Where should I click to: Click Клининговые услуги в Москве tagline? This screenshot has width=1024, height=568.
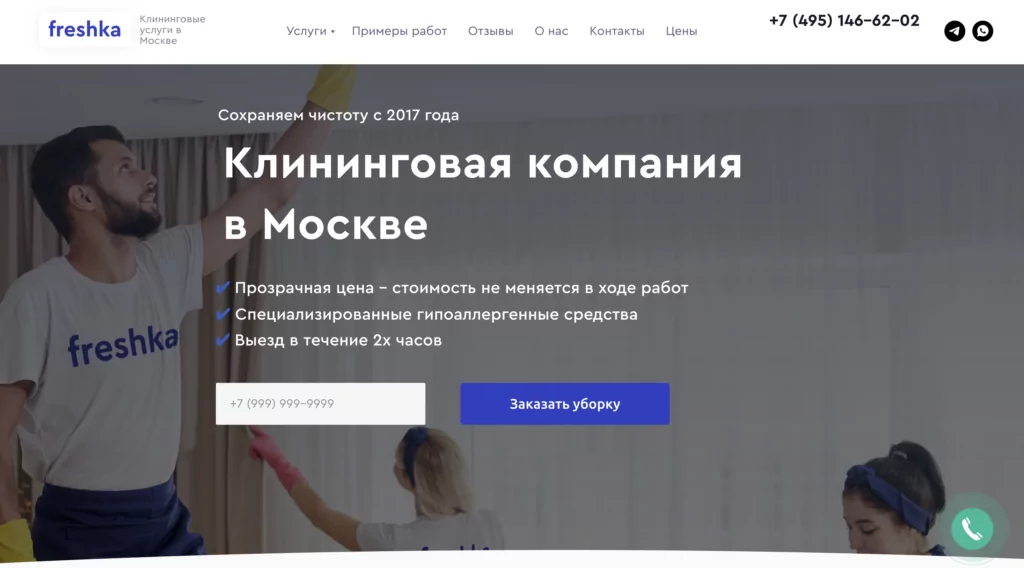pos(172,30)
